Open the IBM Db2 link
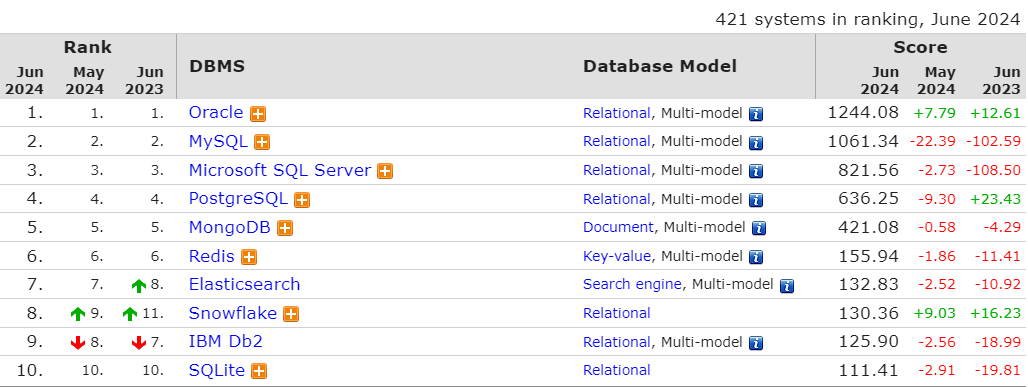 [x=226, y=342]
